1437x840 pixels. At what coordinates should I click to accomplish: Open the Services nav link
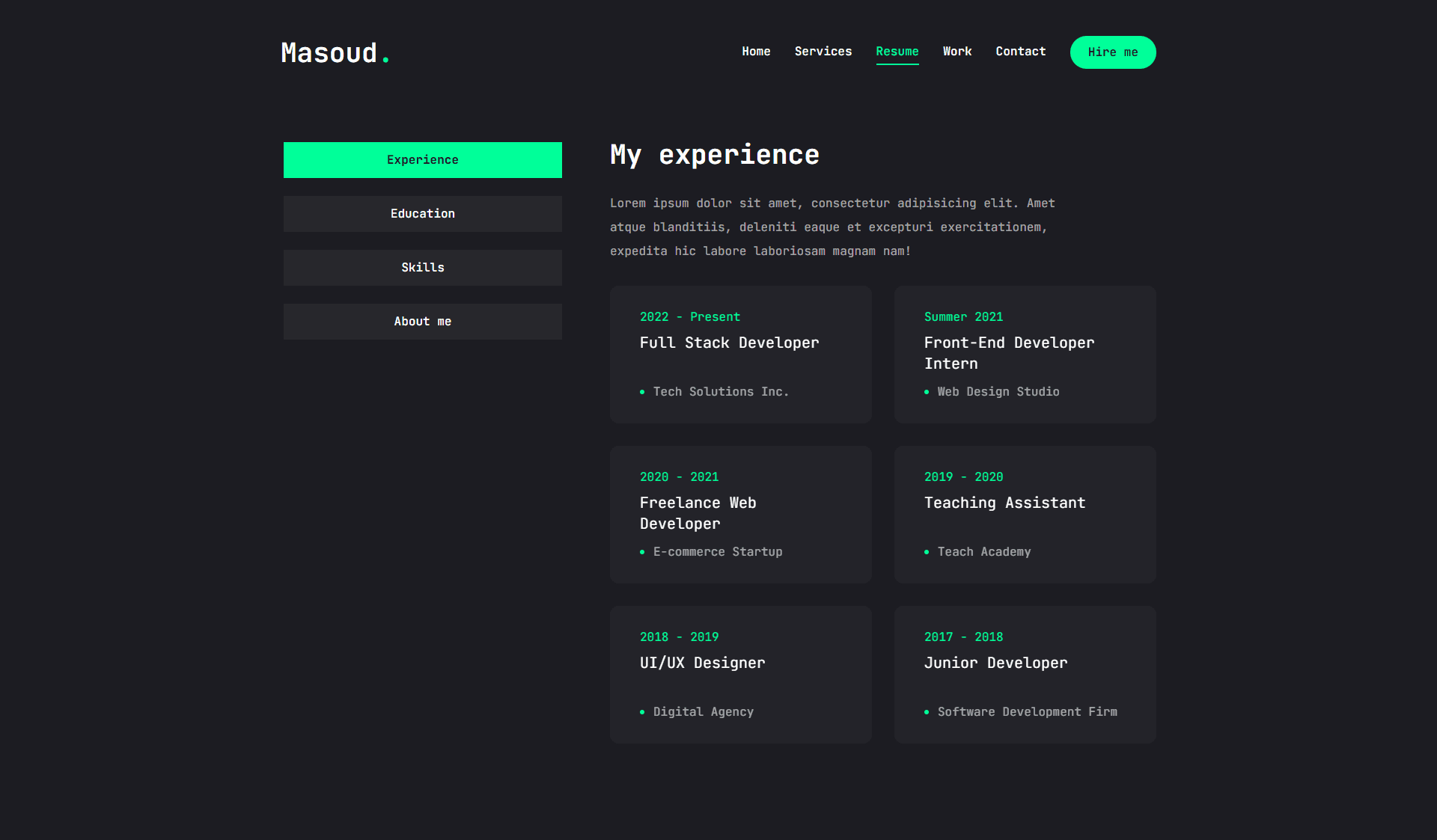tap(823, 52)
